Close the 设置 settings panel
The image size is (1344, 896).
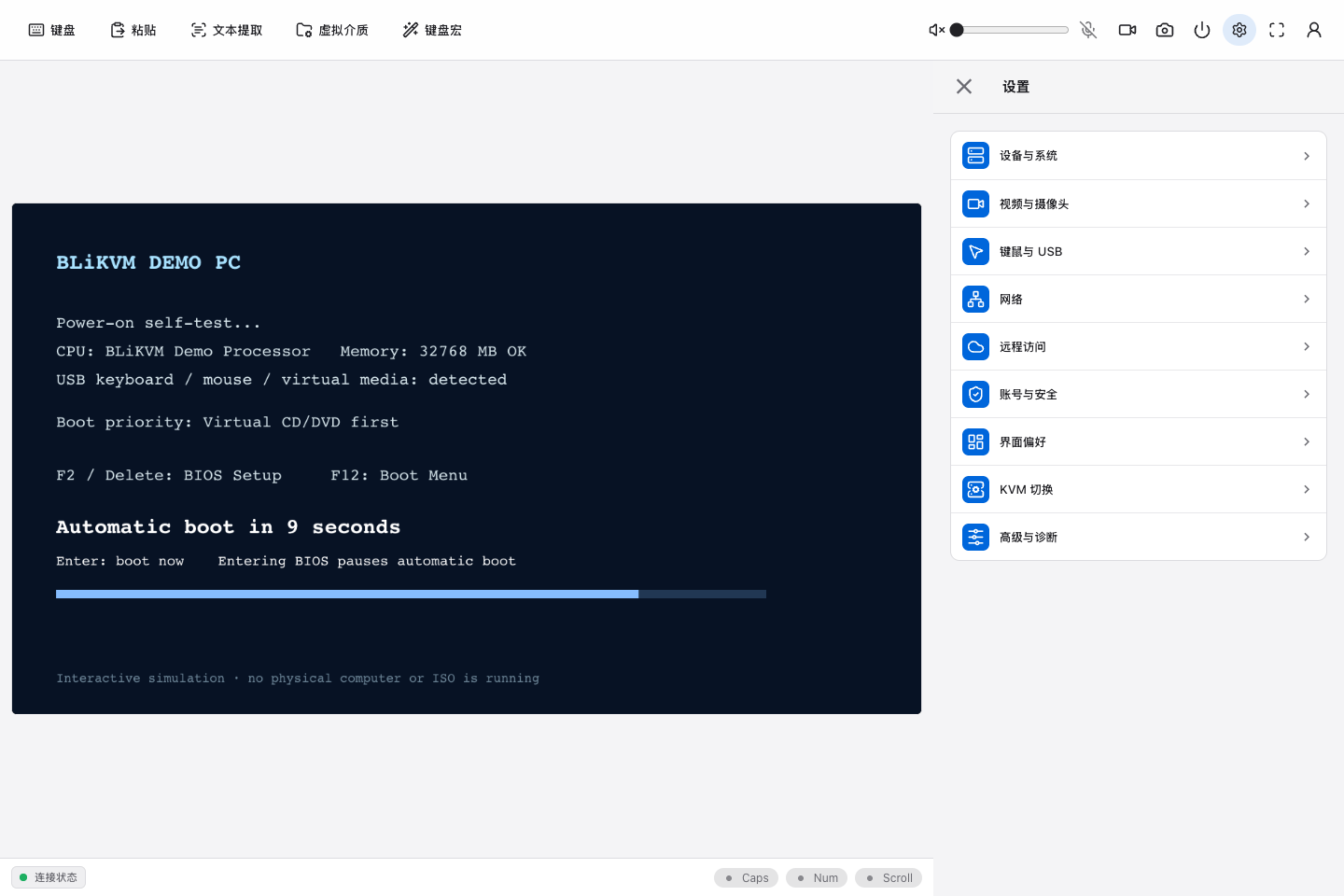pos(964,87)
